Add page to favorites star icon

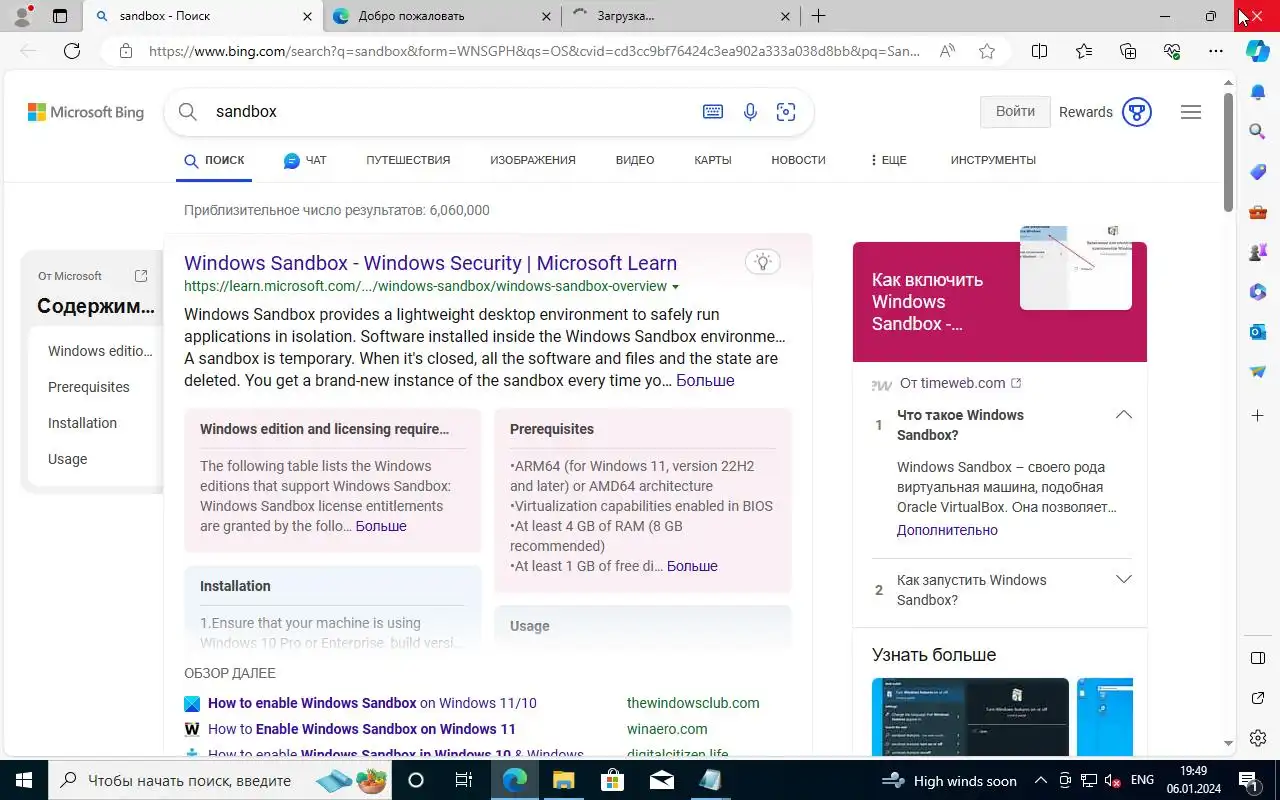click(x=987, y=51)
